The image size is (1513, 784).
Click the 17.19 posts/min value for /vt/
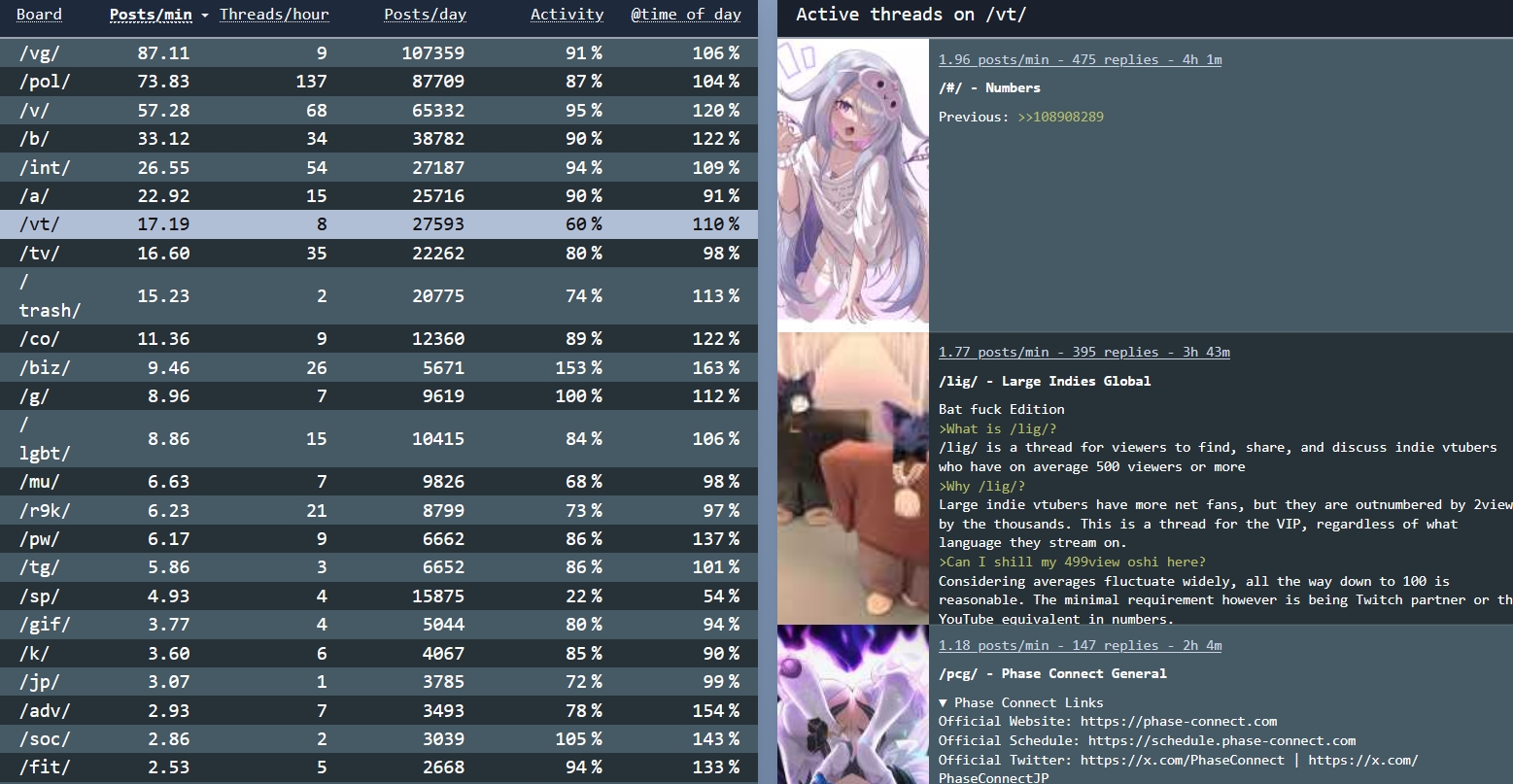coord(163,224)
